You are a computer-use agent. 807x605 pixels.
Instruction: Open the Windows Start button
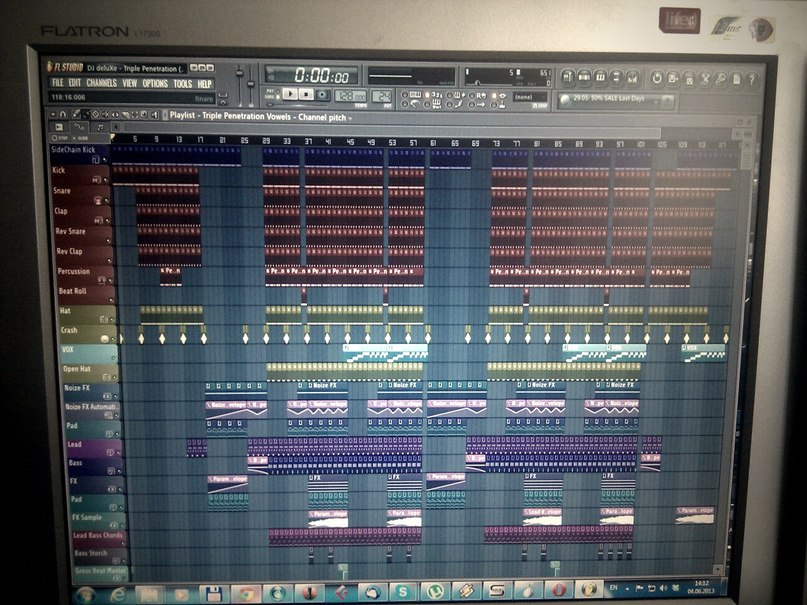(x=85, y=595)
